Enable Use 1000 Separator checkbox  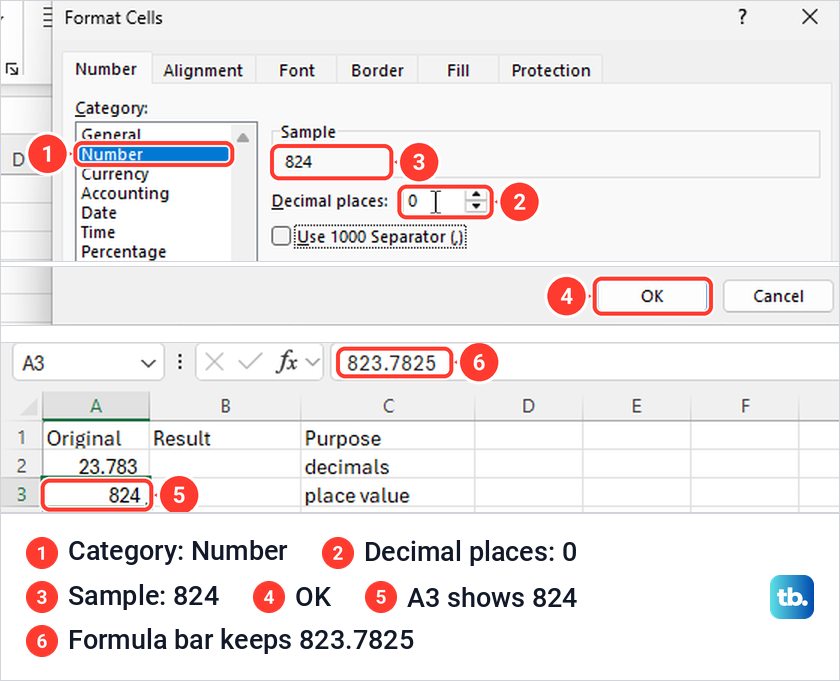(x=281, y=236)
